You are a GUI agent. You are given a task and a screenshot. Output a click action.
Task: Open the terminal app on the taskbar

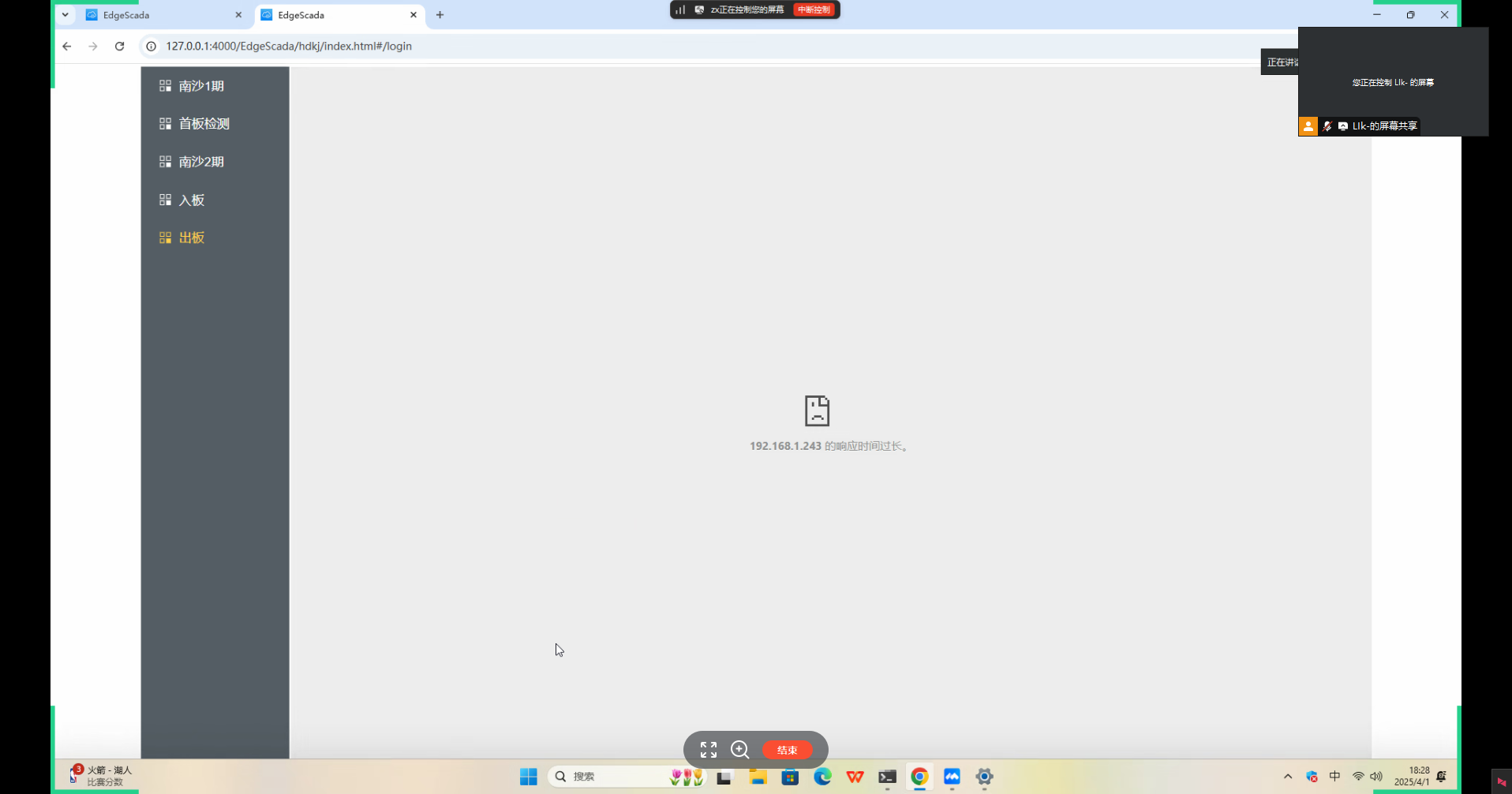tap(887, 777)
